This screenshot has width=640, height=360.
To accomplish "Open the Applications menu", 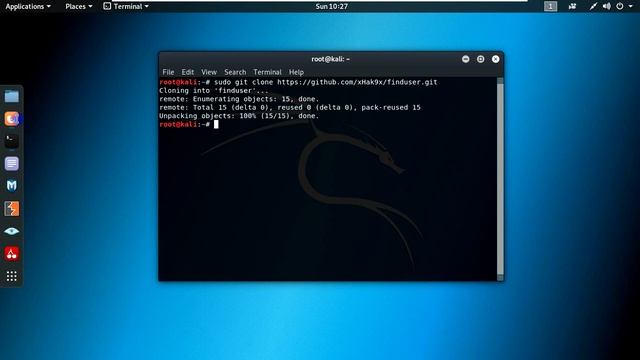I will click(28, 6).
